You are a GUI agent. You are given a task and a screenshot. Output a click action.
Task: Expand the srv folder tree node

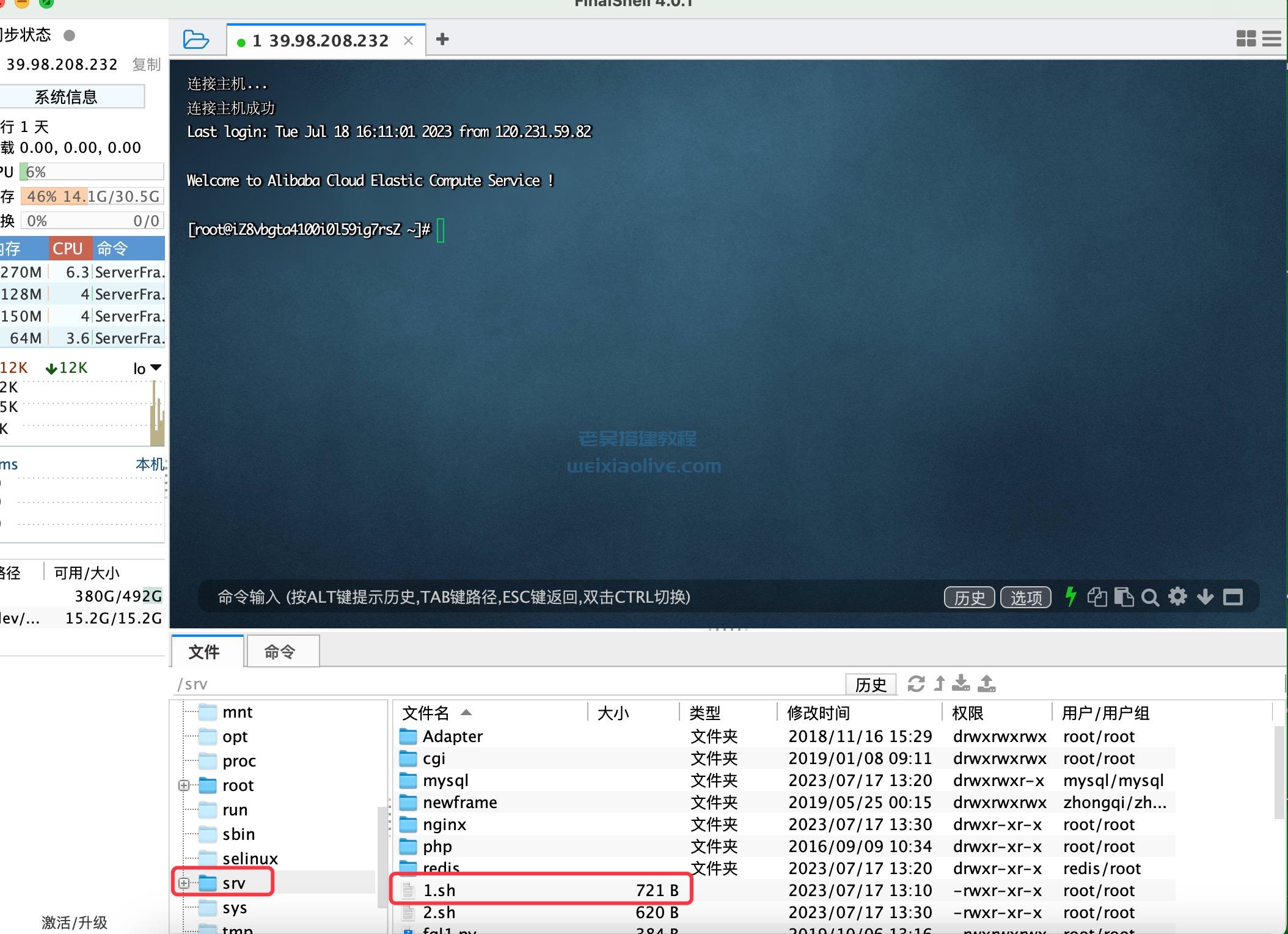pyautogui.click(x=184, y=883)
